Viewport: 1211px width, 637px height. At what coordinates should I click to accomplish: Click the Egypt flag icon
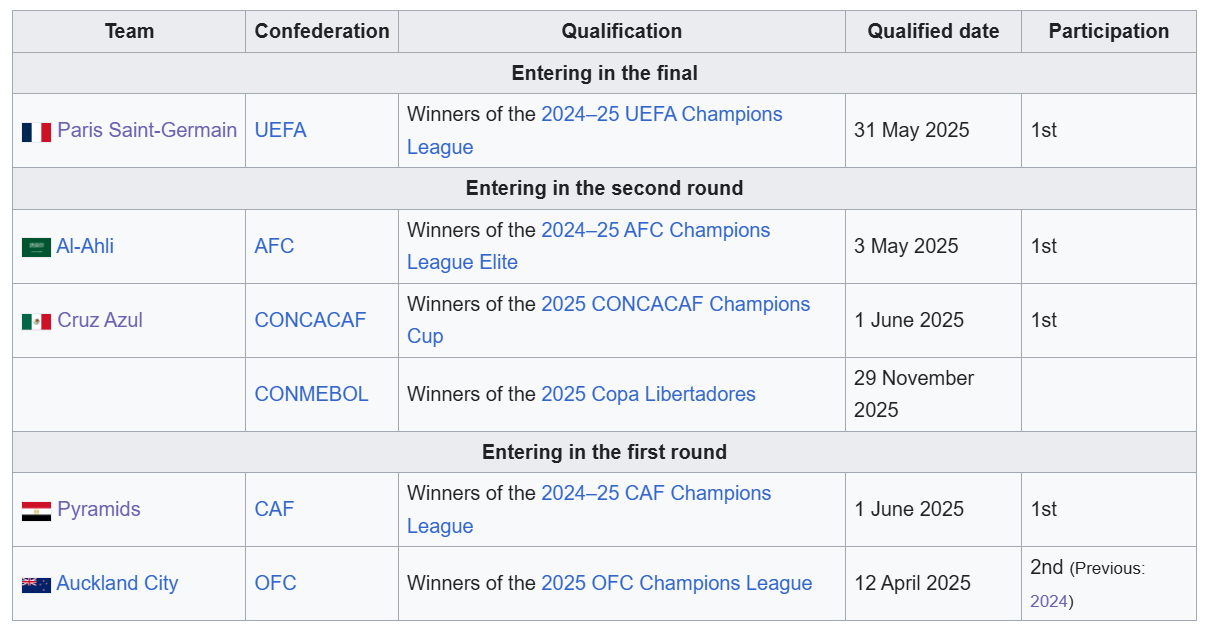pos(36,510)
